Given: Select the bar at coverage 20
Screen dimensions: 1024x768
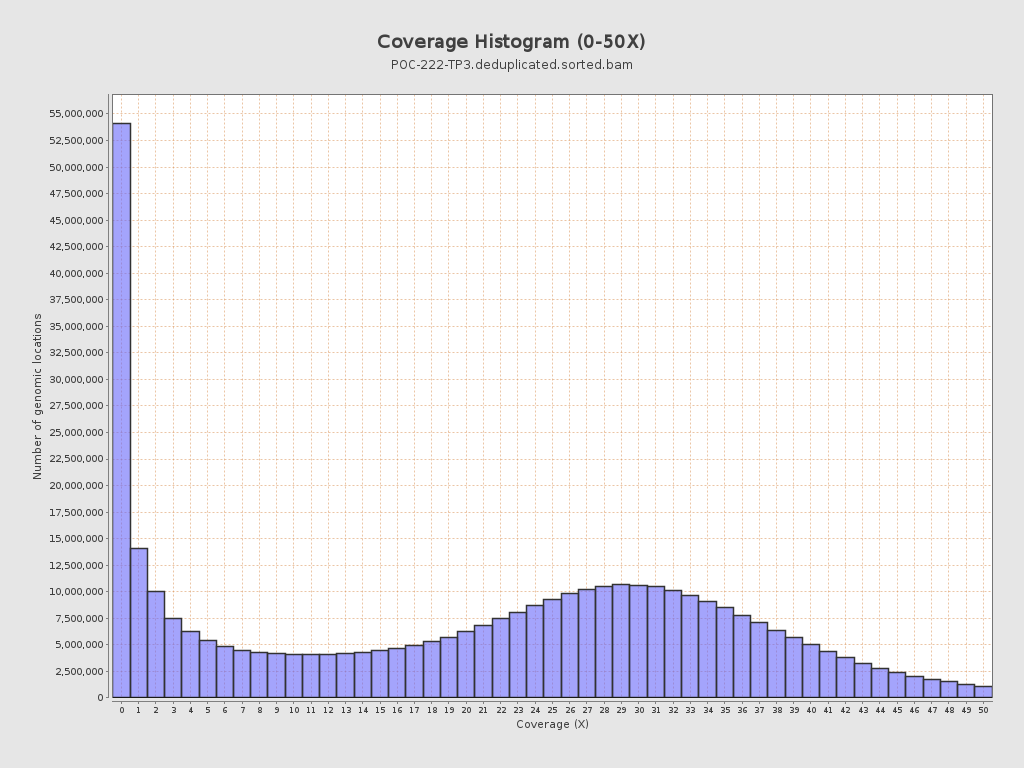Looking at the screenshot, I should (466, 664).
